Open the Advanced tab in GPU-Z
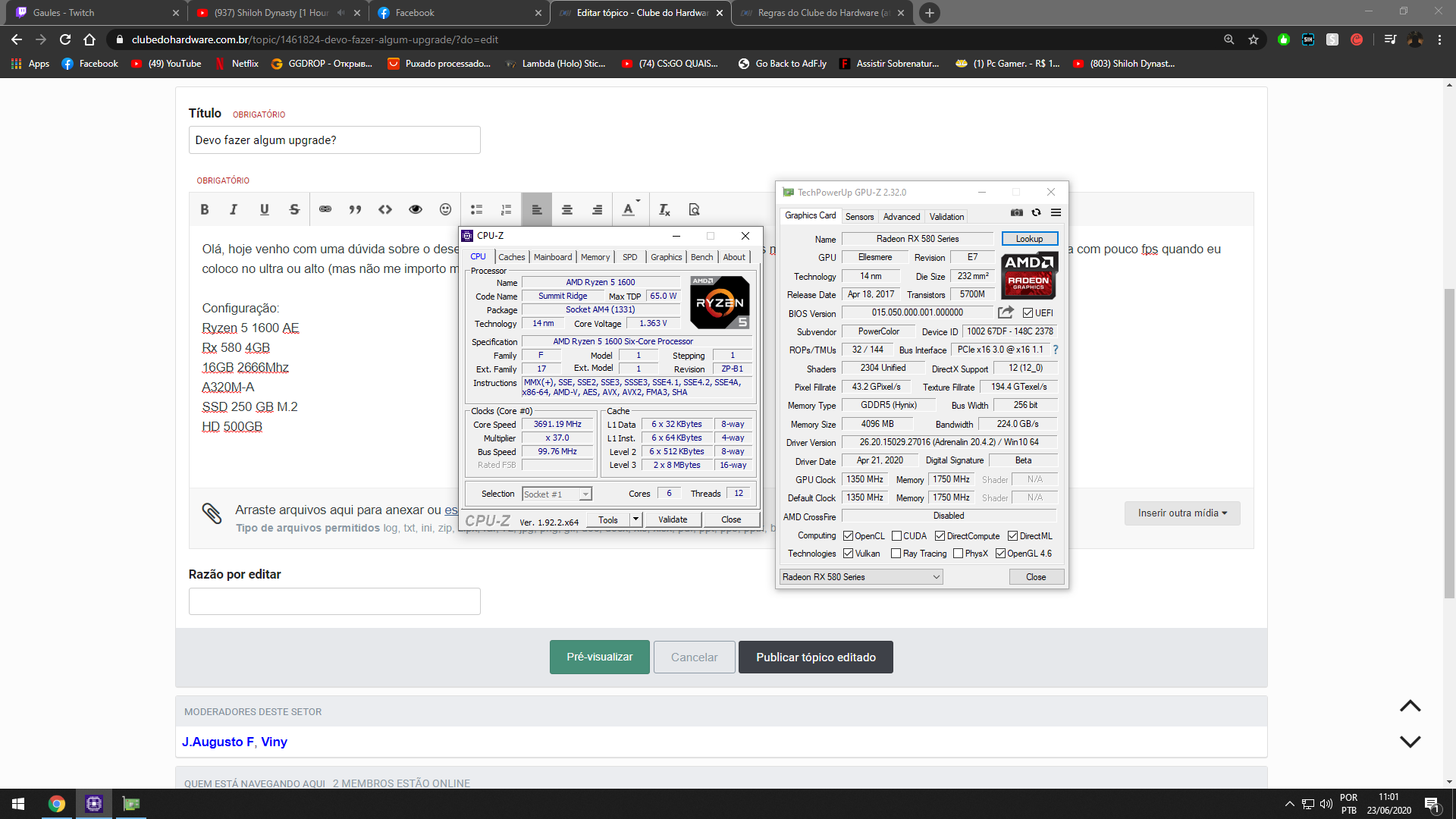This screenshot has height=819, width=1456. (x=902, y=217)
